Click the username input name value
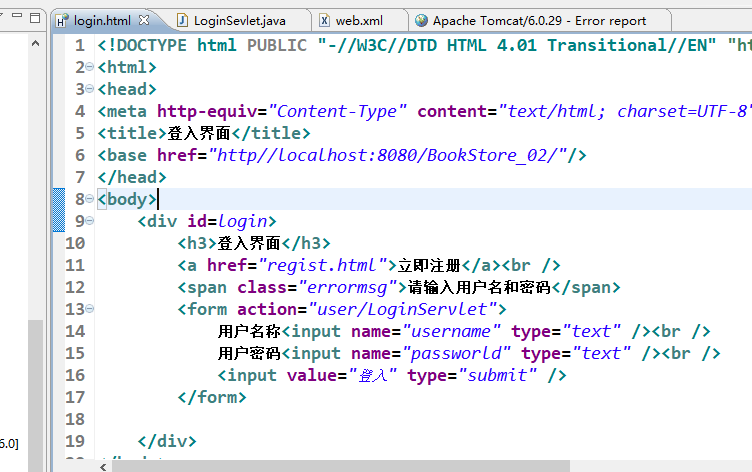Screen dimensions: 752x472 tap(451, 331)
